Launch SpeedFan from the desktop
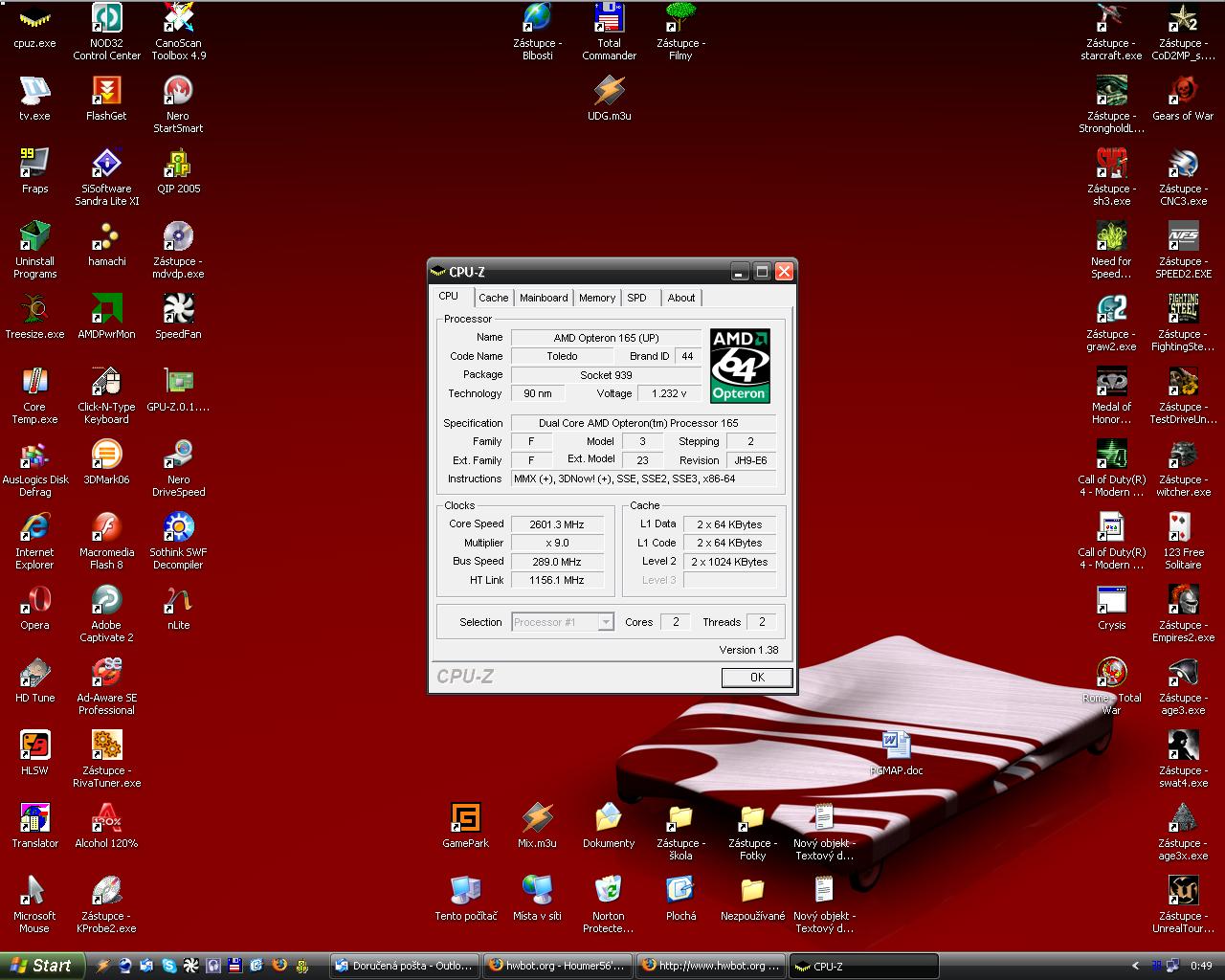 coord(178,317)
